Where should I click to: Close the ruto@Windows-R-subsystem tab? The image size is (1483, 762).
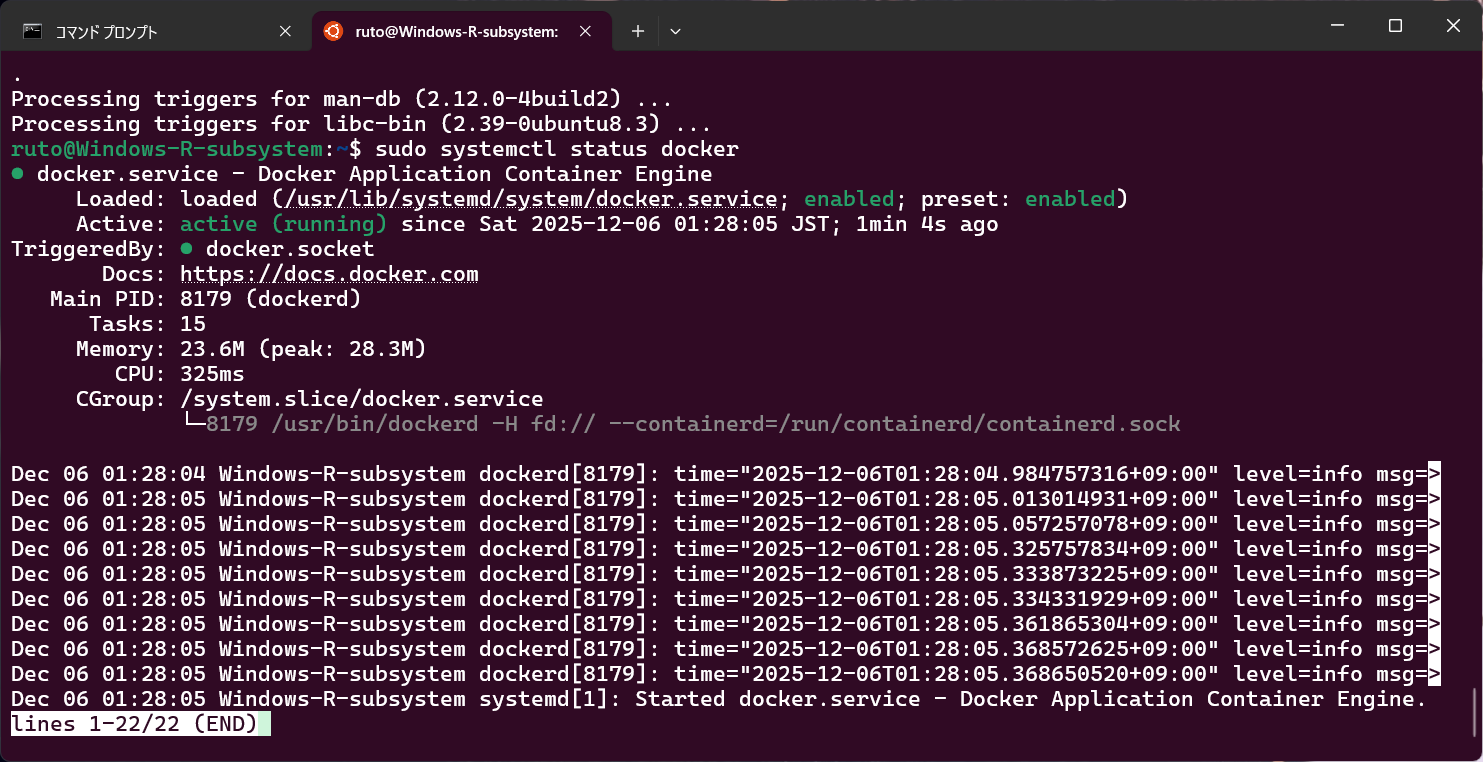[585, 31]
